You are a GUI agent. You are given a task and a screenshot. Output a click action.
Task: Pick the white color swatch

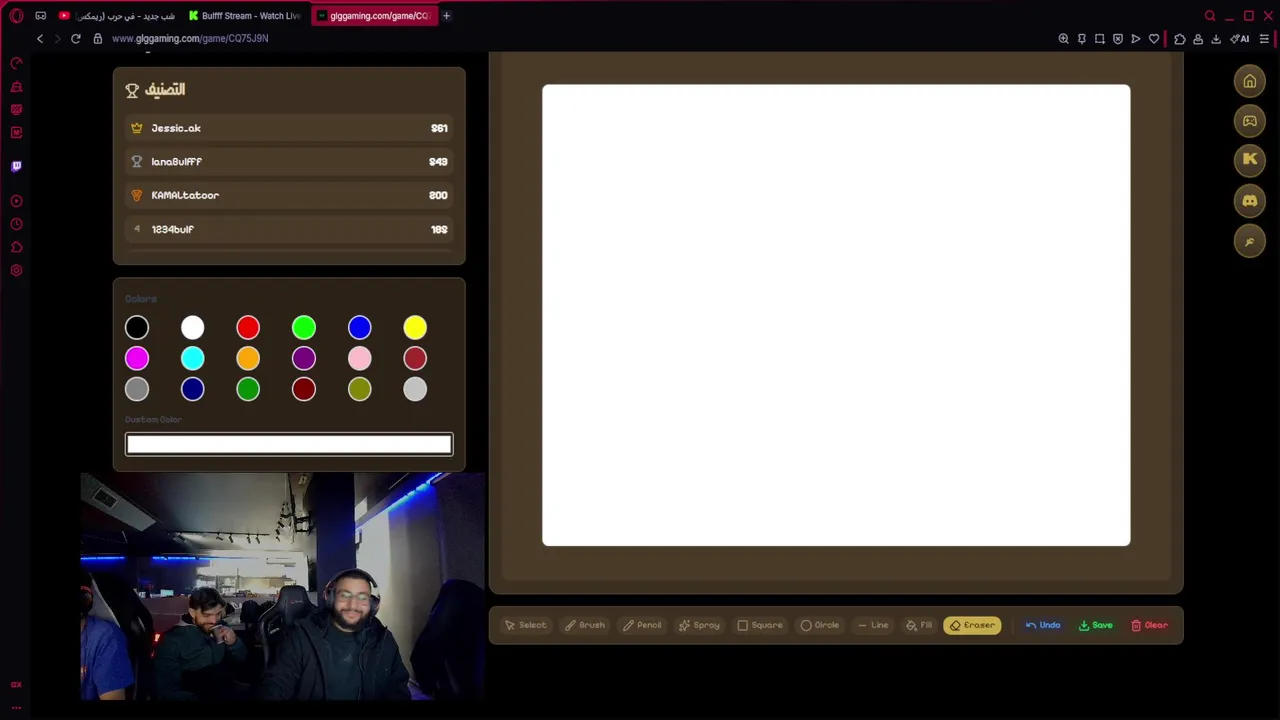(x=193, y=328)
